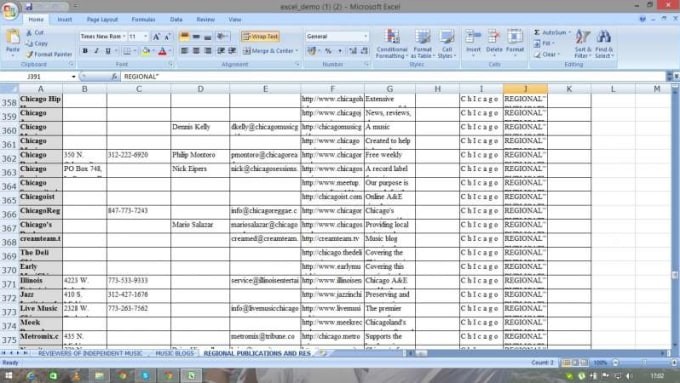Open the MUSIC BLOGS sheet tab
Screen dimensions: 680x383
(174, 354)
